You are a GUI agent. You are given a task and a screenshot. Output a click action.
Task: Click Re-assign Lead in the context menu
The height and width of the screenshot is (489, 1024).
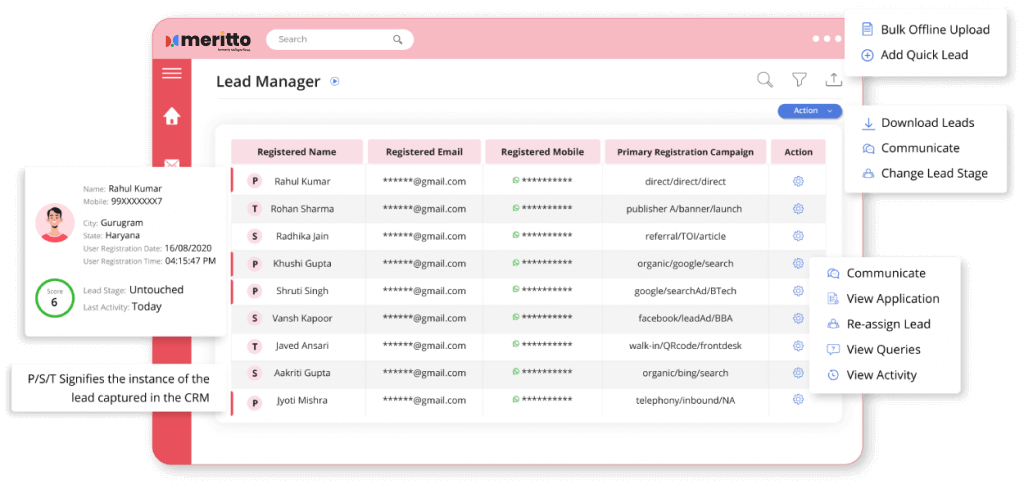tap(887, 324)
